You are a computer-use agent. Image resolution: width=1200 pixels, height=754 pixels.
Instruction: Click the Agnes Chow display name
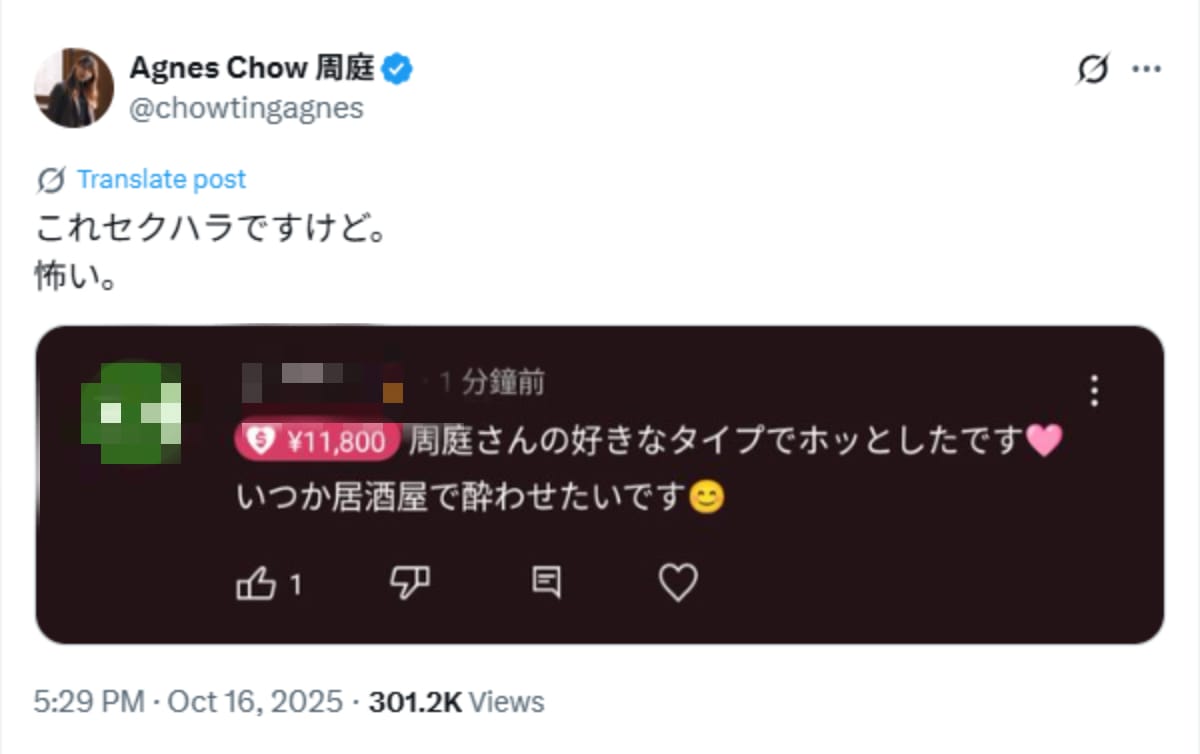tap(255, 67)
